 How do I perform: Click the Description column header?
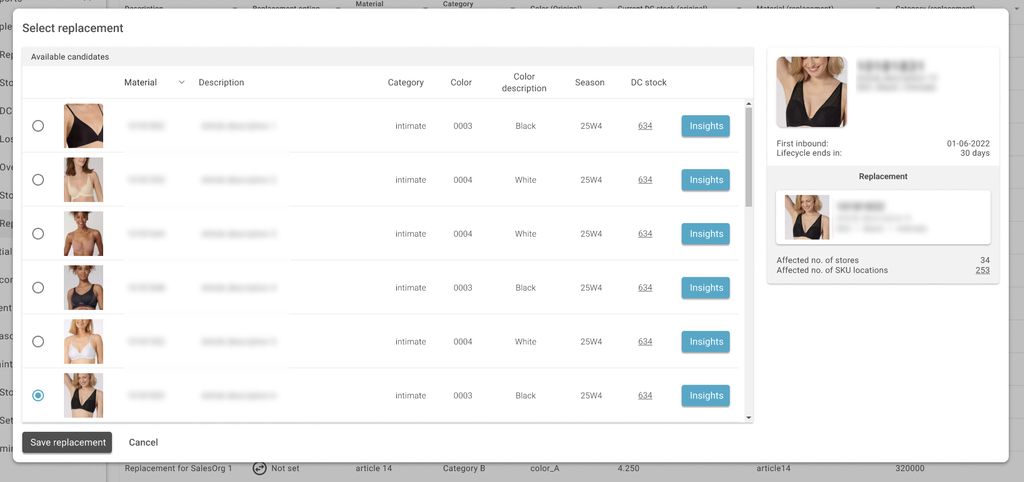coord(221,82)
